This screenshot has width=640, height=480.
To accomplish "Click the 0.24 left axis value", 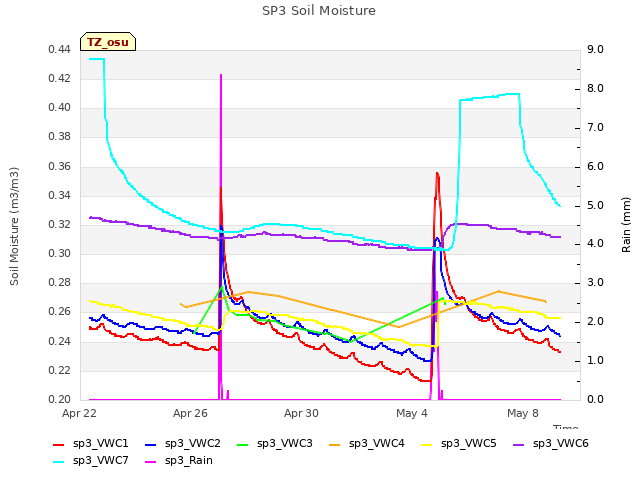I will click(x=60, y=342).
